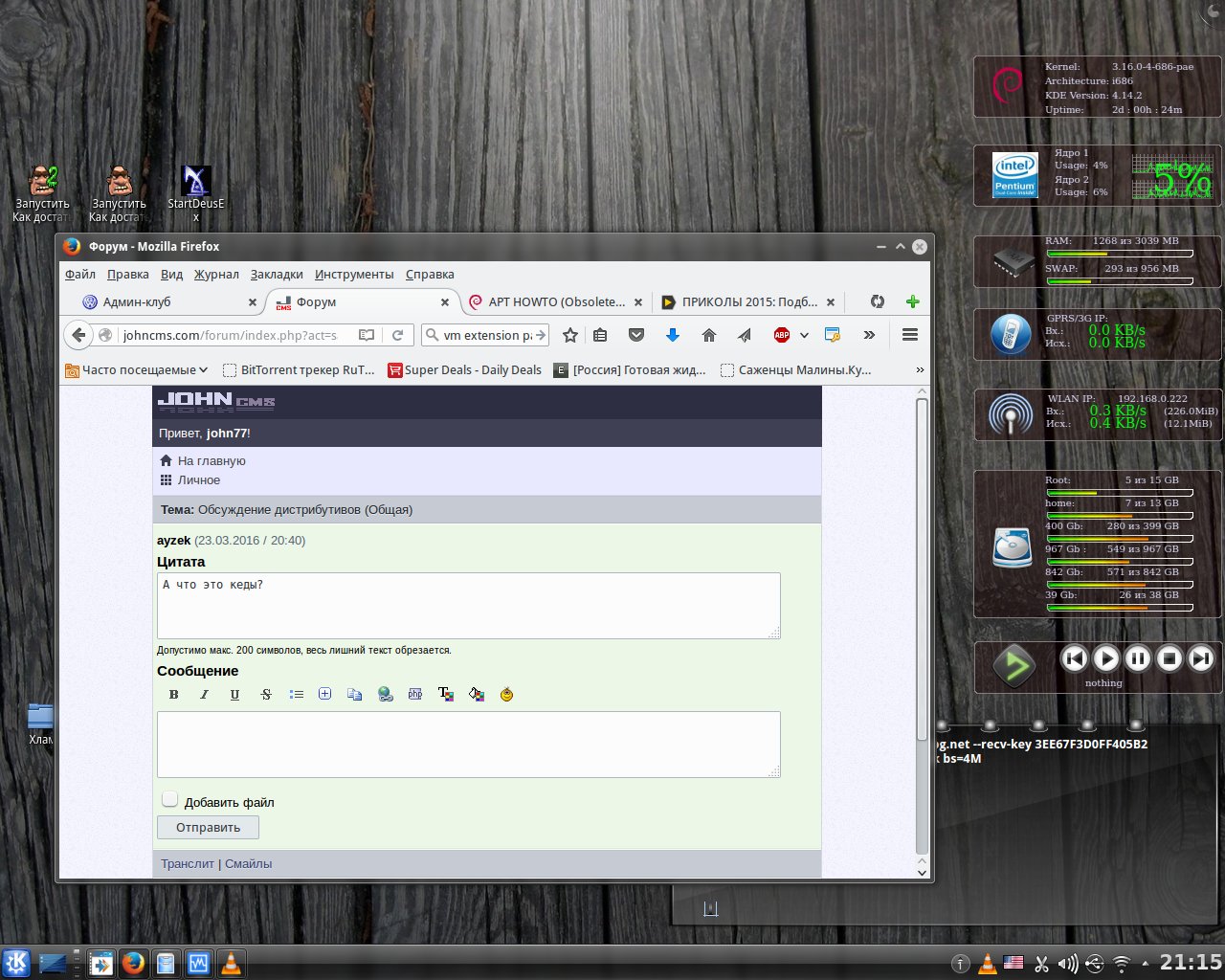Viewport: 1225px width, 980px height.
Task: Click the strikethrough text button
Action: click(x=266, y=695)
